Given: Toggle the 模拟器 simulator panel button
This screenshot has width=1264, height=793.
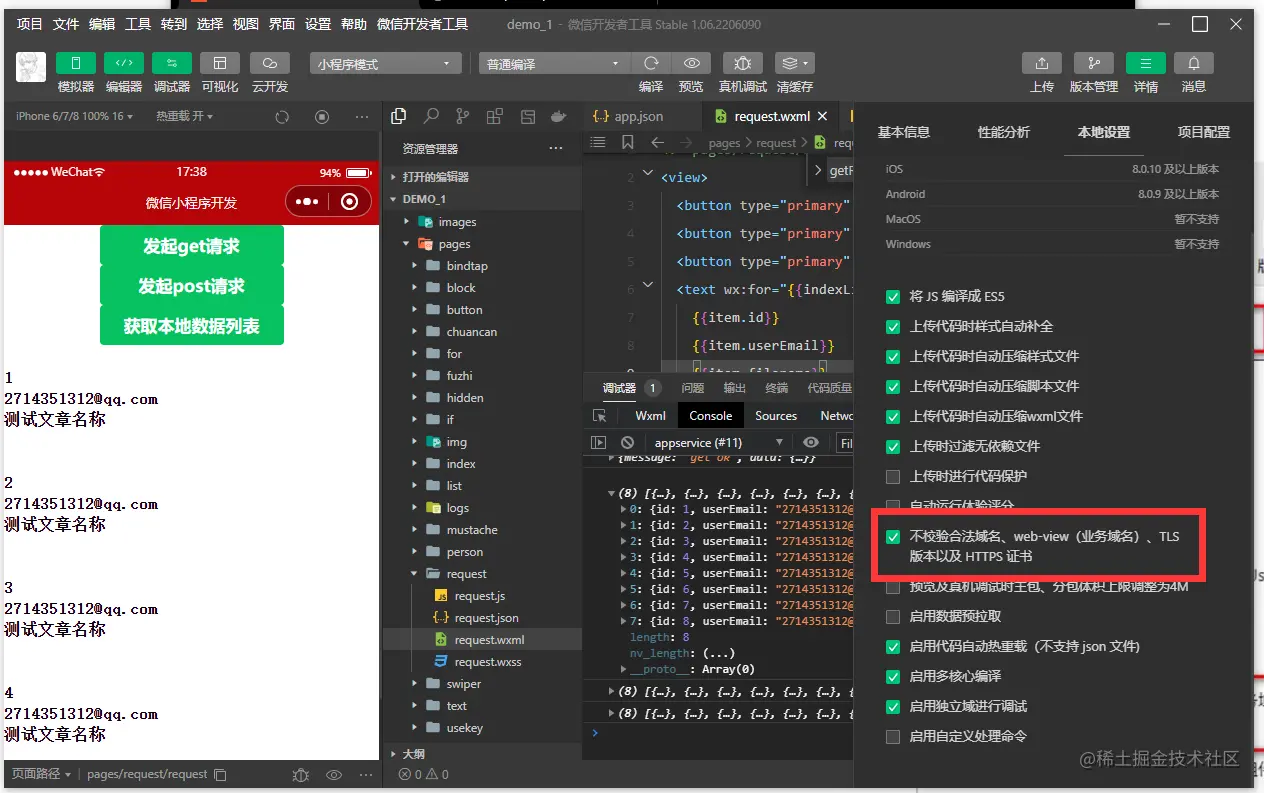Looking at the screenshot, I should coord(76,63).
